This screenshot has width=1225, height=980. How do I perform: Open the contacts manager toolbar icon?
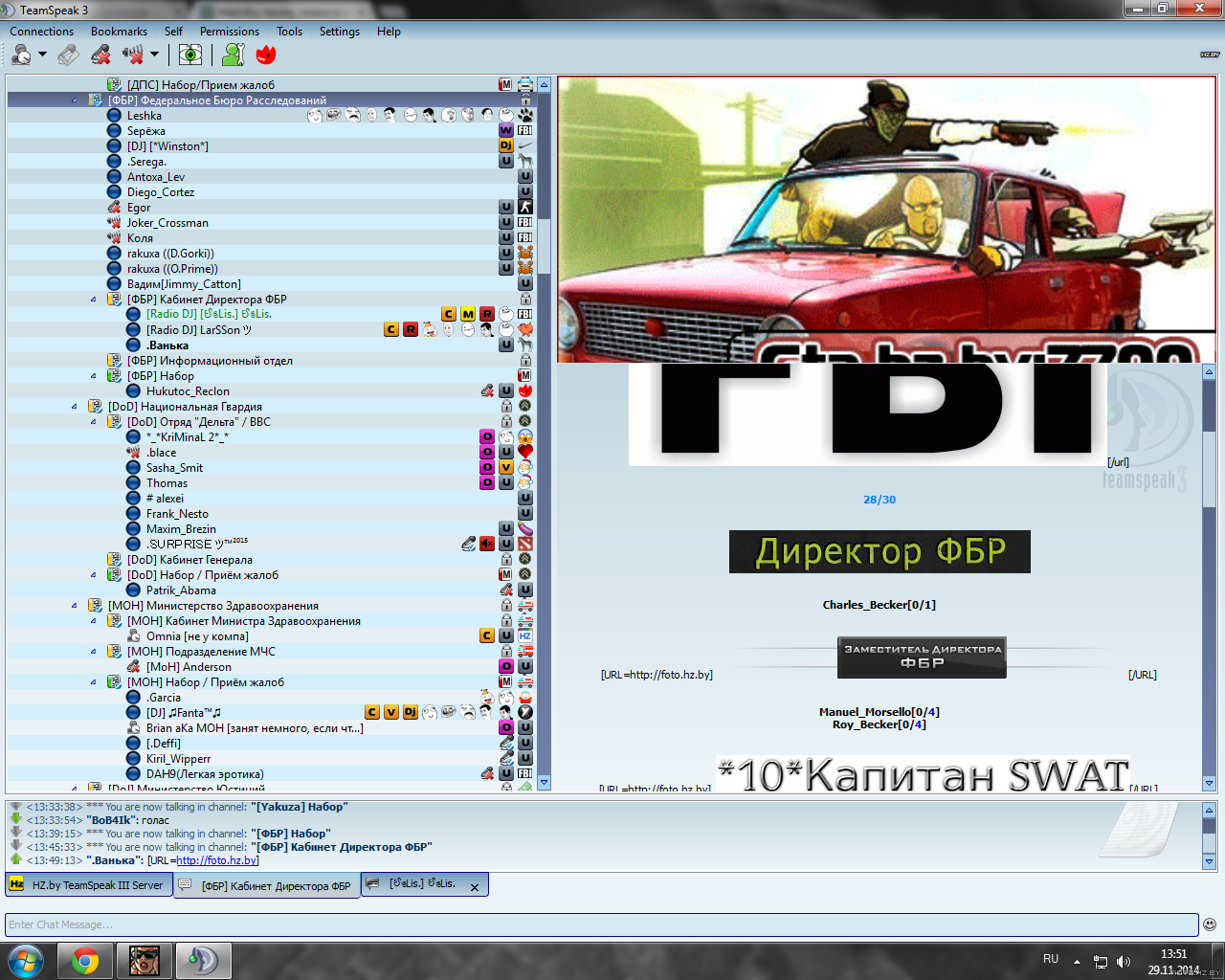[234, 55]
